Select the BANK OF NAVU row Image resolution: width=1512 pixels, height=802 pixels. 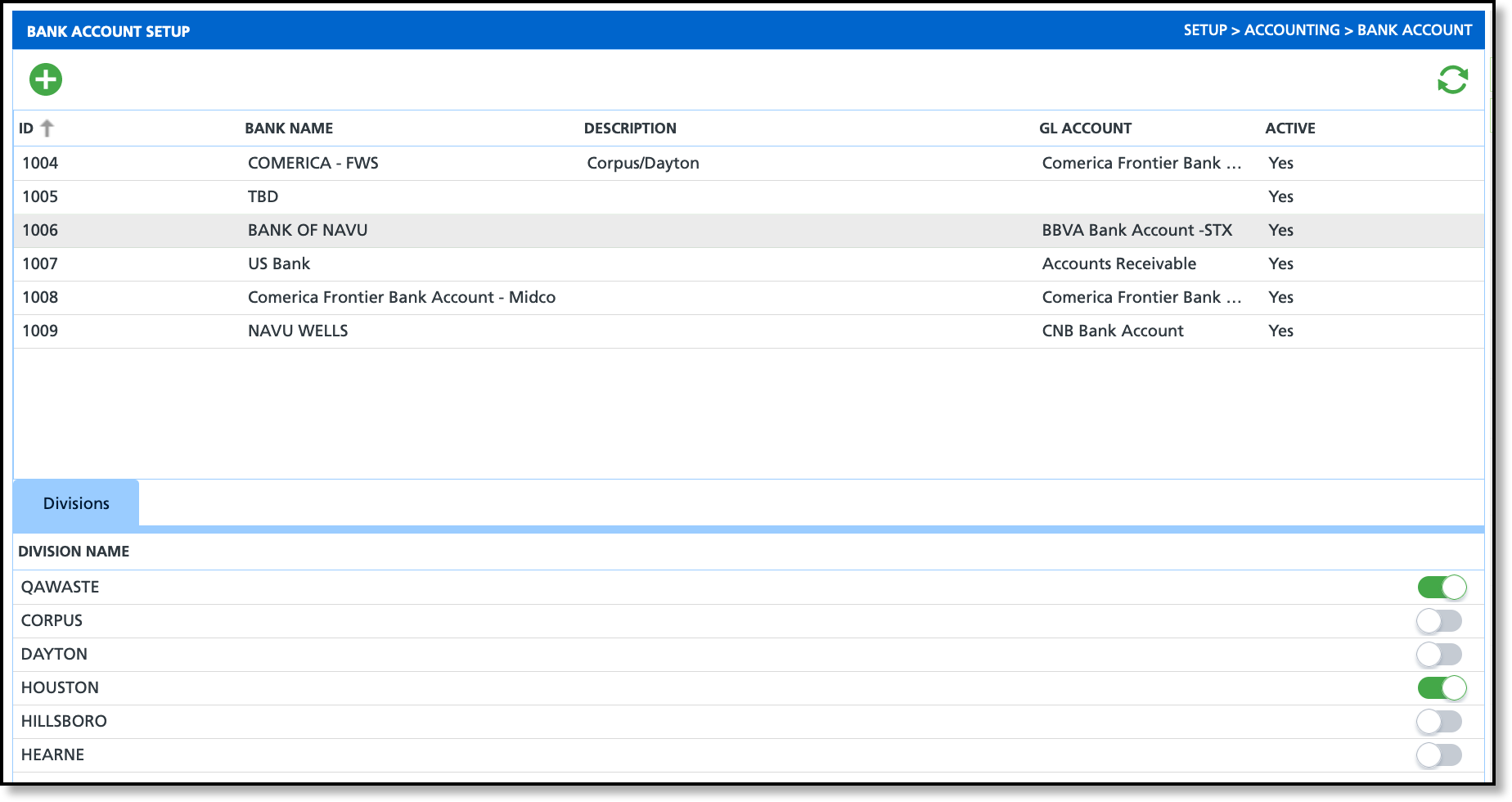point(749,230)
